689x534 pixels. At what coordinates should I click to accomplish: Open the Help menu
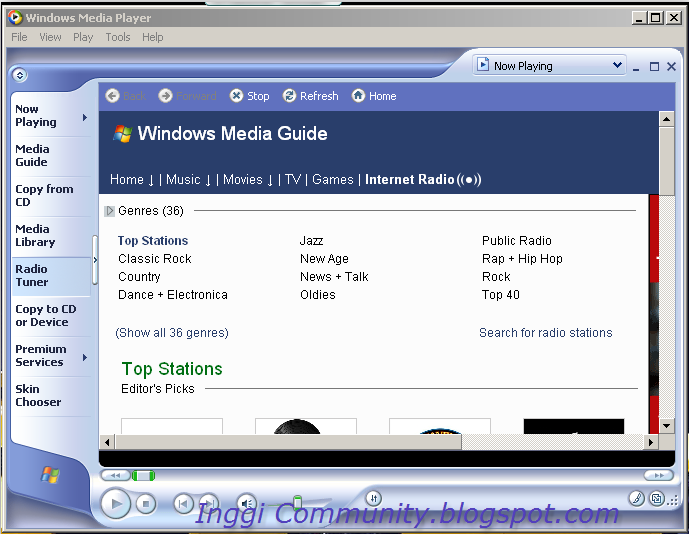click(152, 37)
